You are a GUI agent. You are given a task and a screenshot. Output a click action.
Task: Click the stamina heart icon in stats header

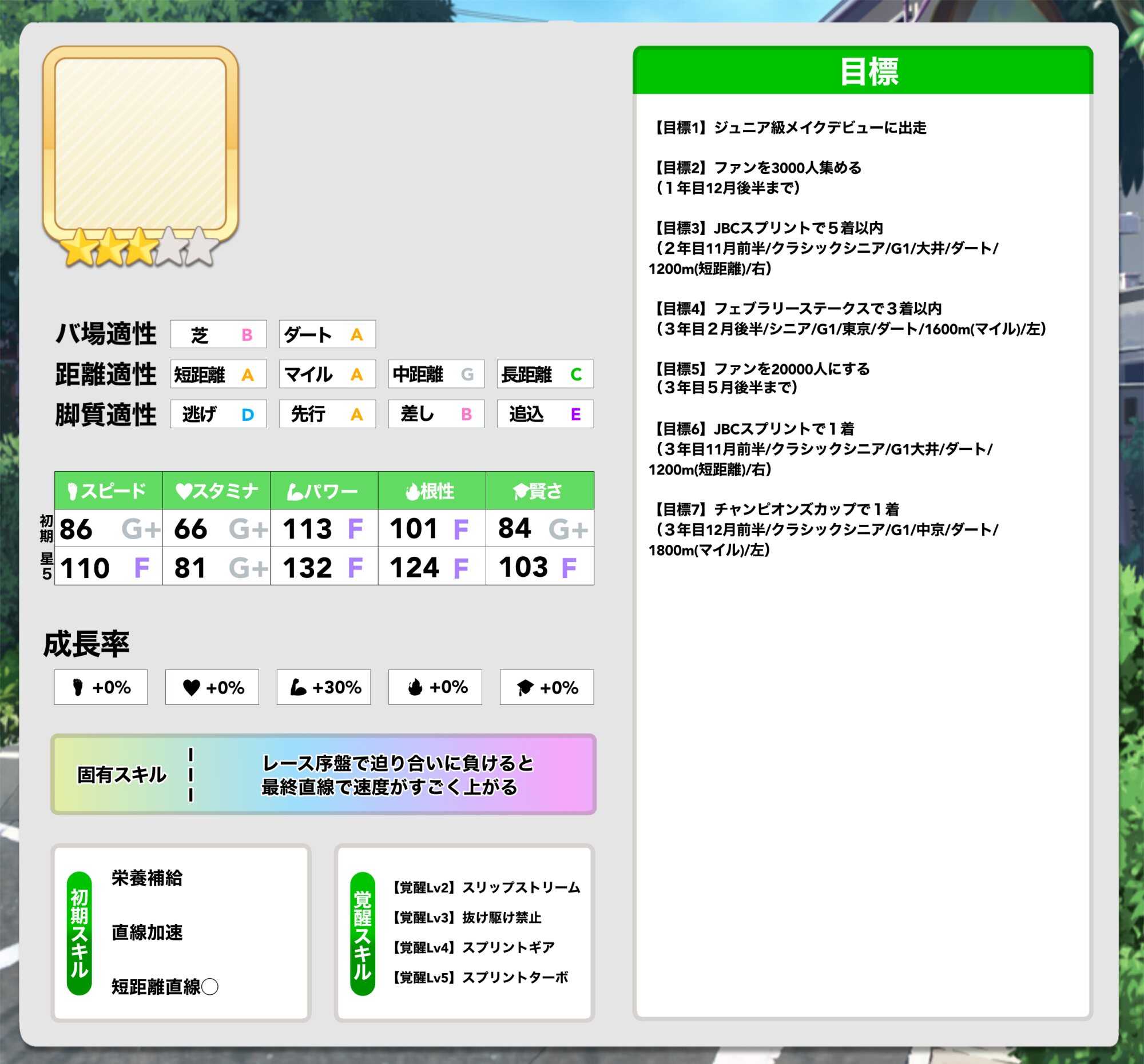click(184, 491)
